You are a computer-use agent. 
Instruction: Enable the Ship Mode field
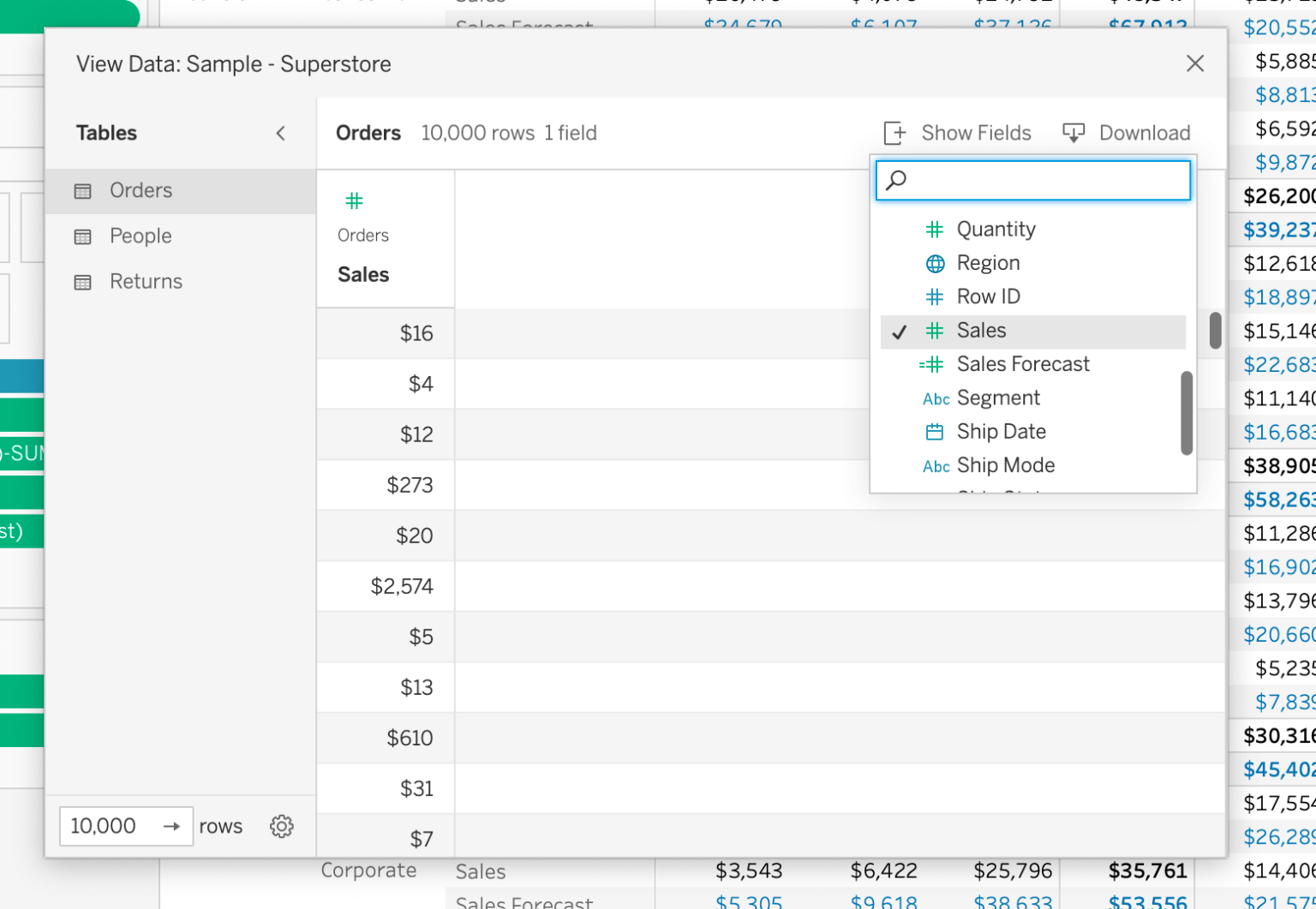click(1006, 465)
